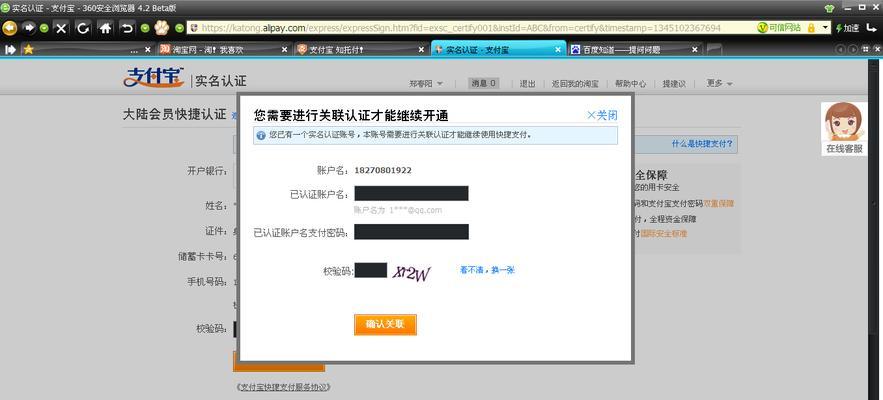Go back with the golden back arrow
Viewport: 883px width, 400px height.
pos(10,28)
